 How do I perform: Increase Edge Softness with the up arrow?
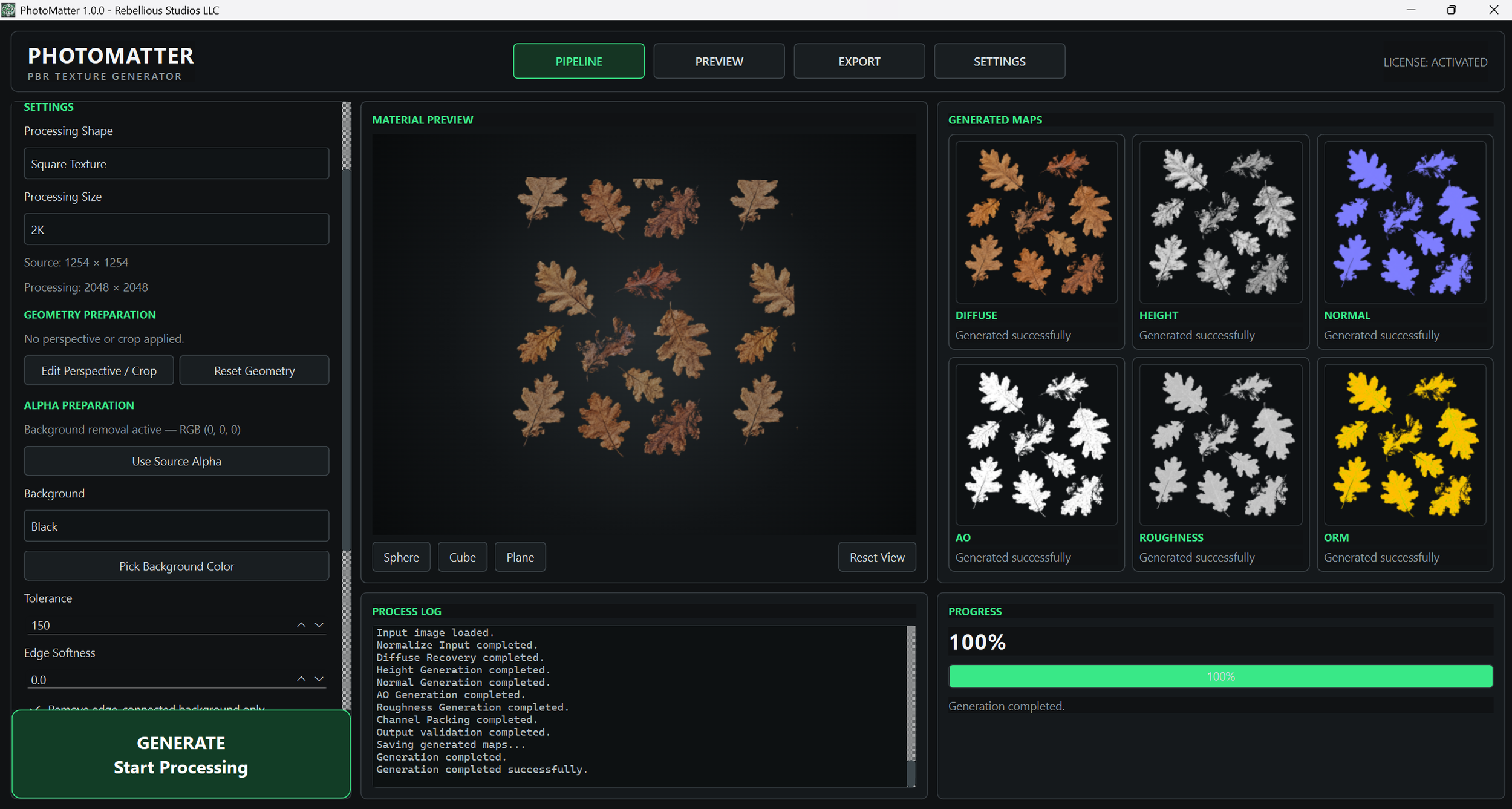pos(301,679)
